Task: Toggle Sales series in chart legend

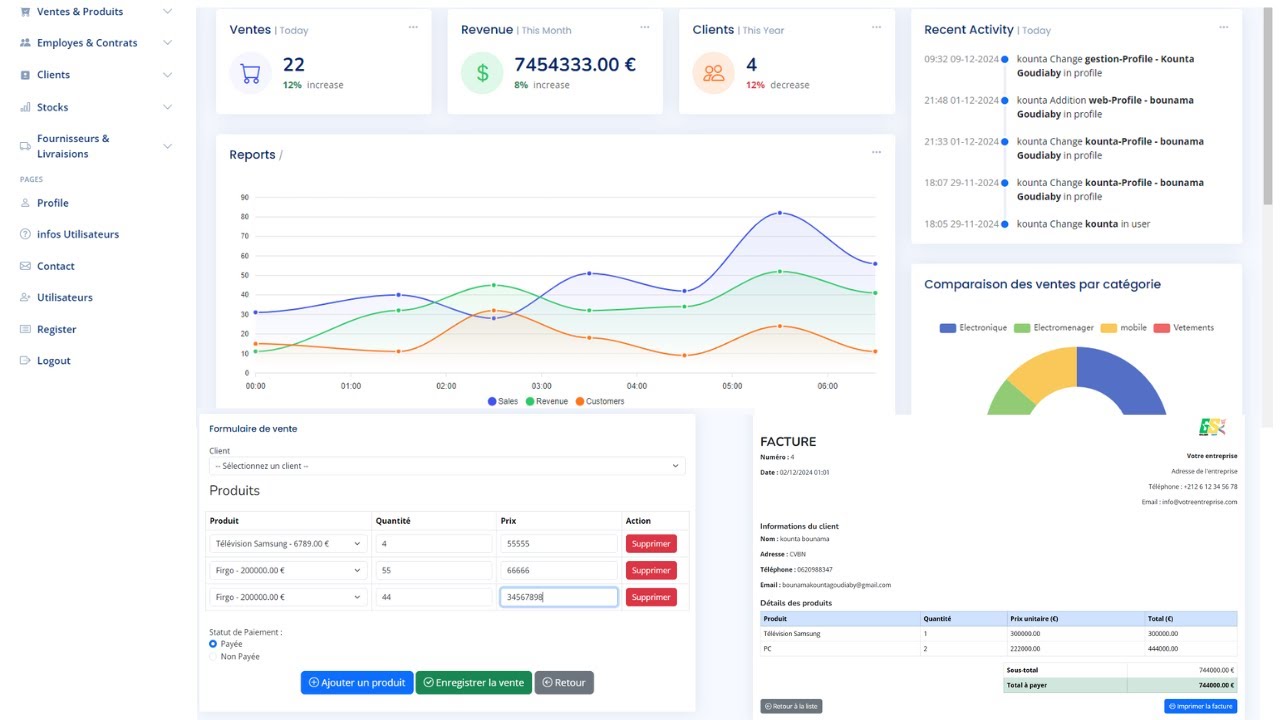Action: click(503, 401)
